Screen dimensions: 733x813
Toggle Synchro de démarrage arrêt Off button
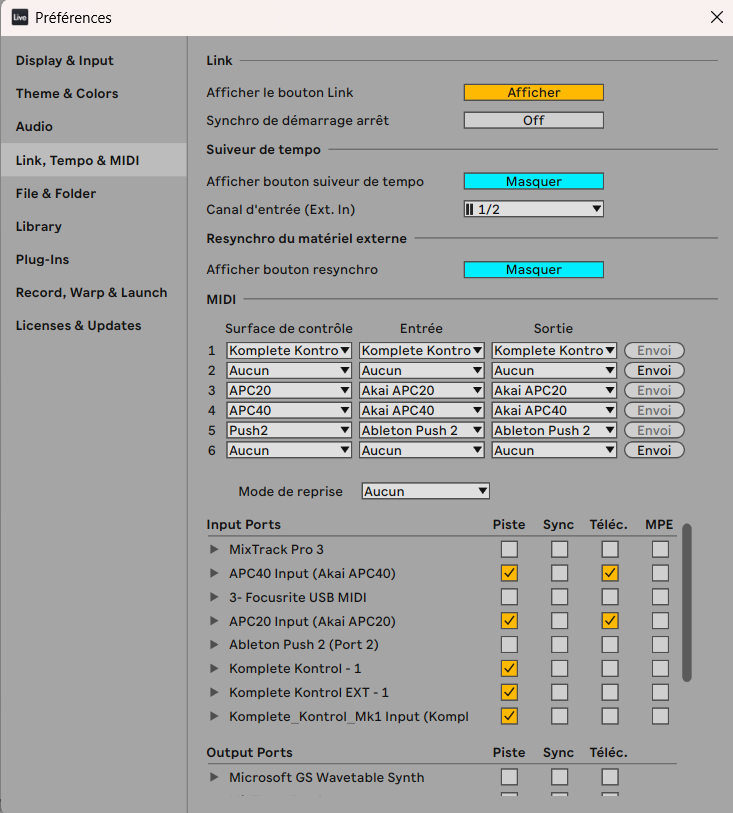click(533, 120)
